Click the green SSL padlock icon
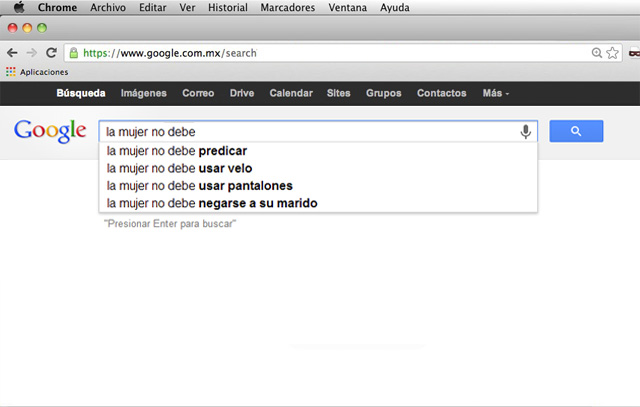Screen dimensions: 640x407 [74, 52]
